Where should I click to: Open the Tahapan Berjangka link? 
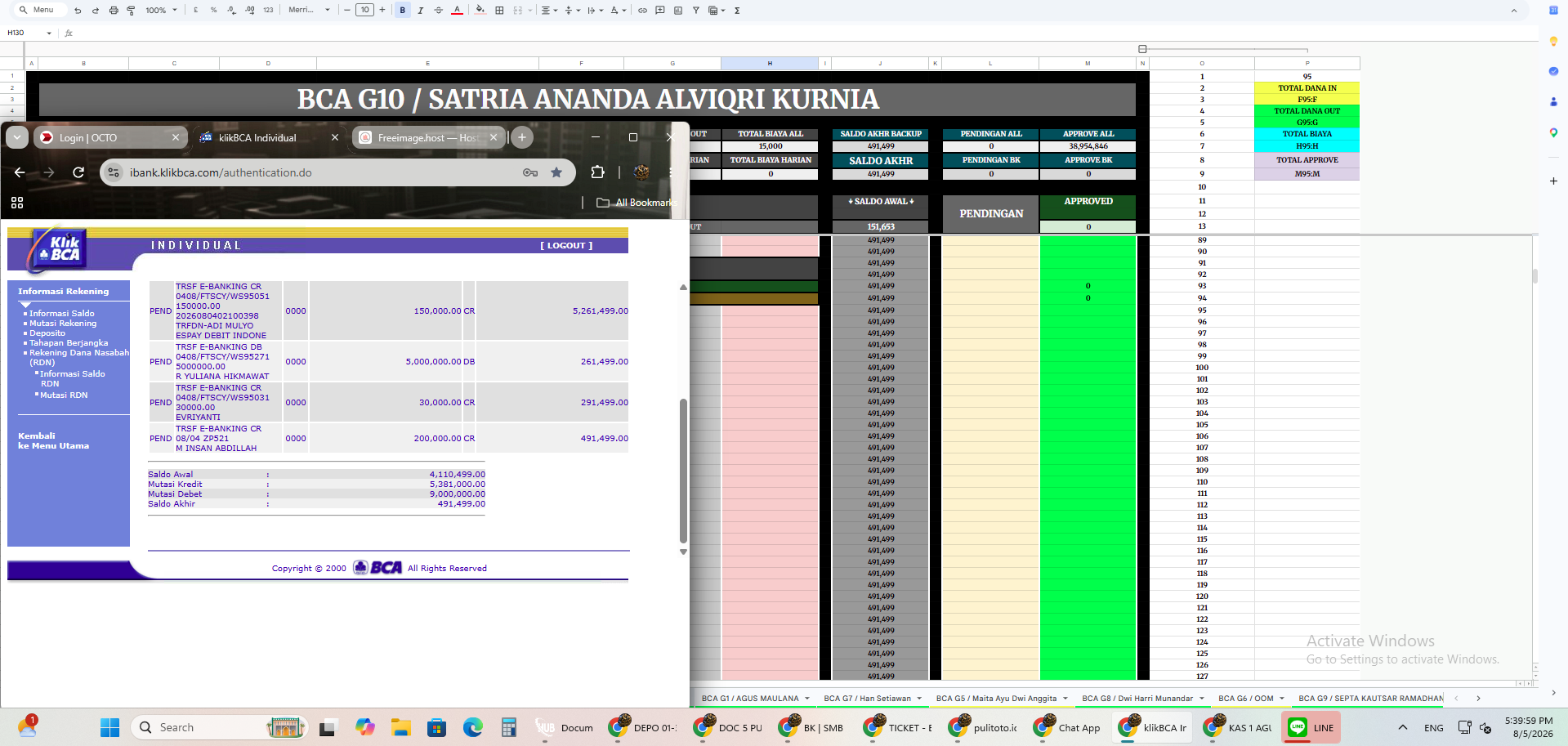click(69, 343)
